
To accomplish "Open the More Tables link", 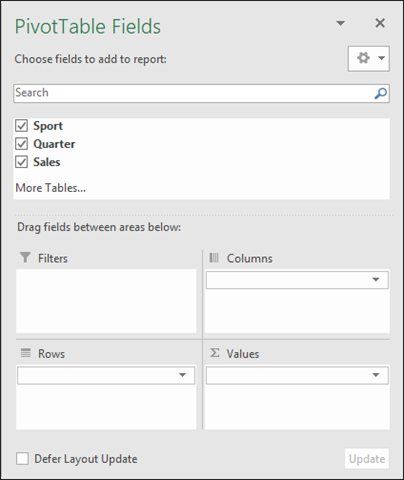I will 51,188.
